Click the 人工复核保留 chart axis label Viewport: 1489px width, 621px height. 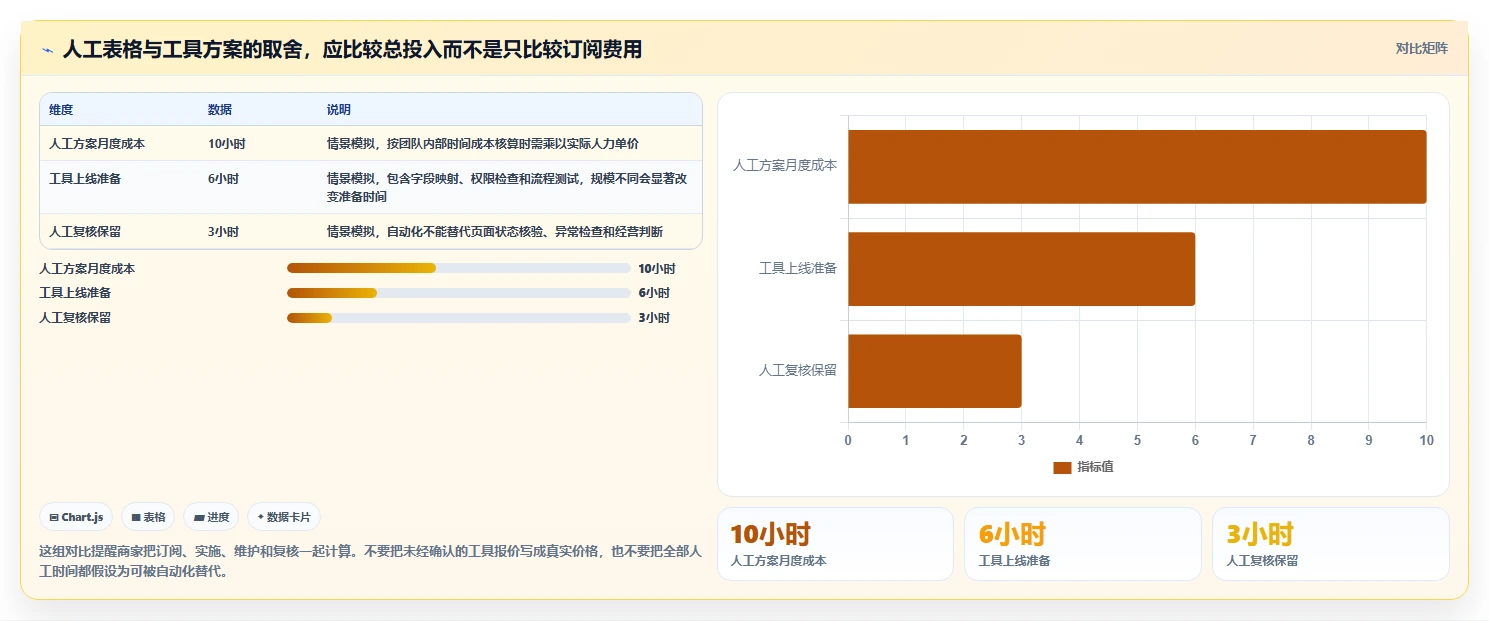798,370
